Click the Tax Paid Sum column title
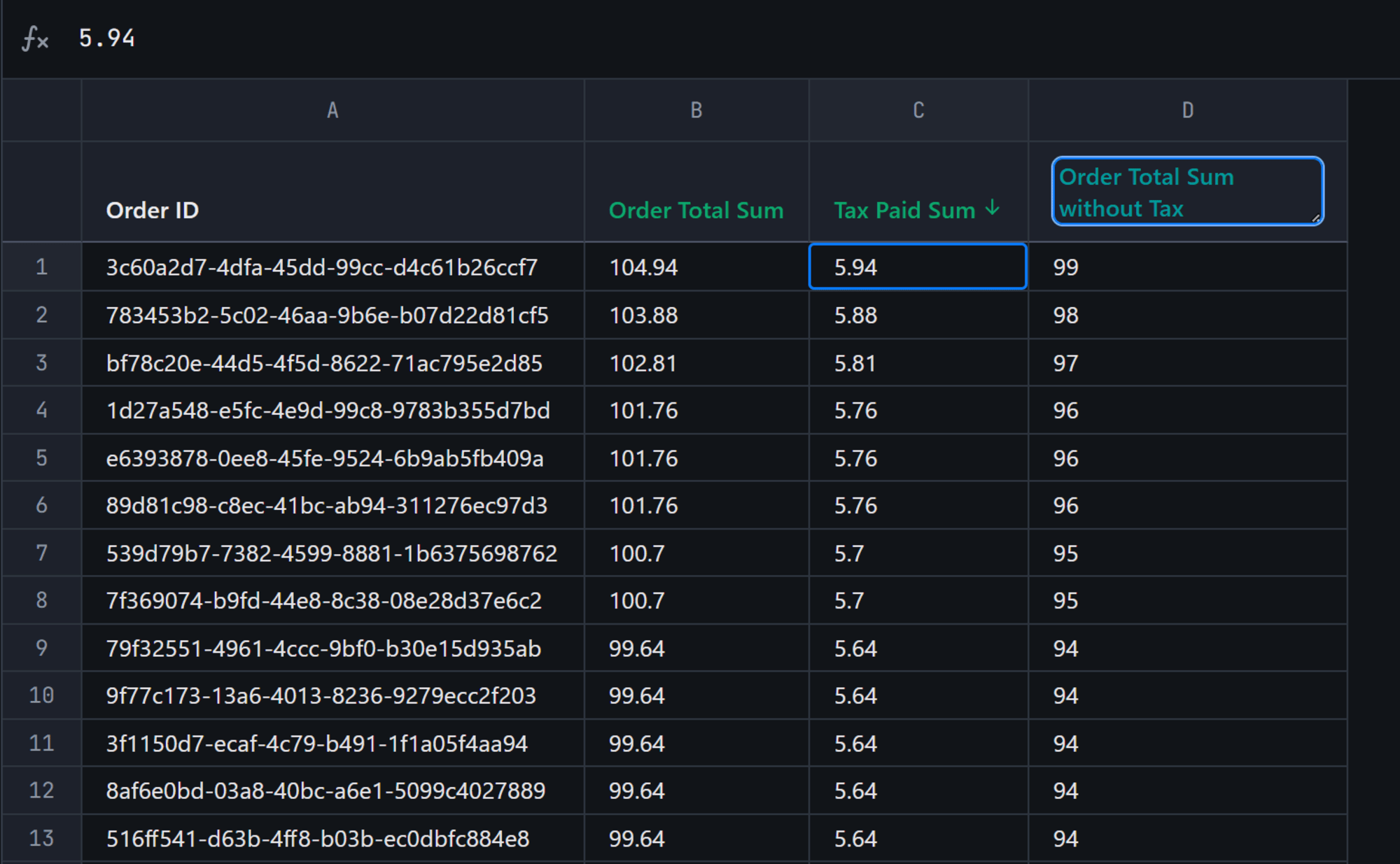1400x864 pixels. point(904,210)
